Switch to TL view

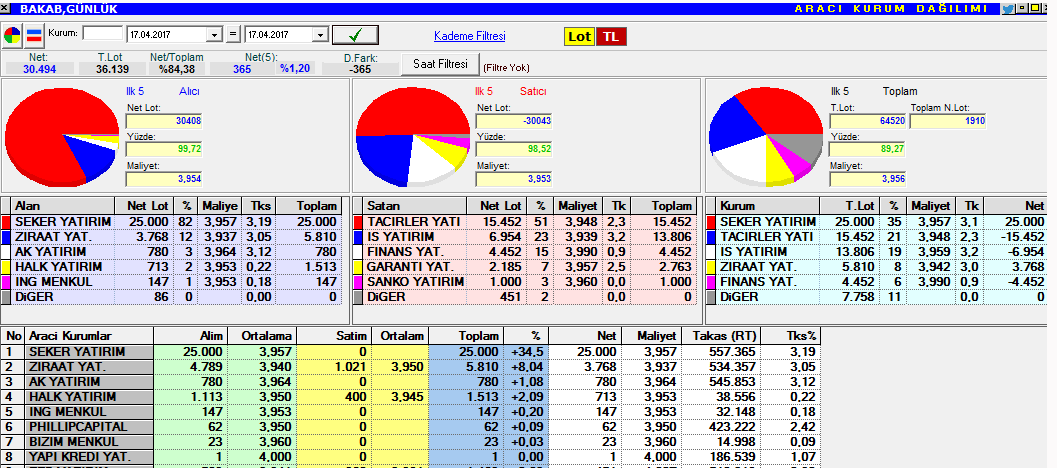pos(611,37)
